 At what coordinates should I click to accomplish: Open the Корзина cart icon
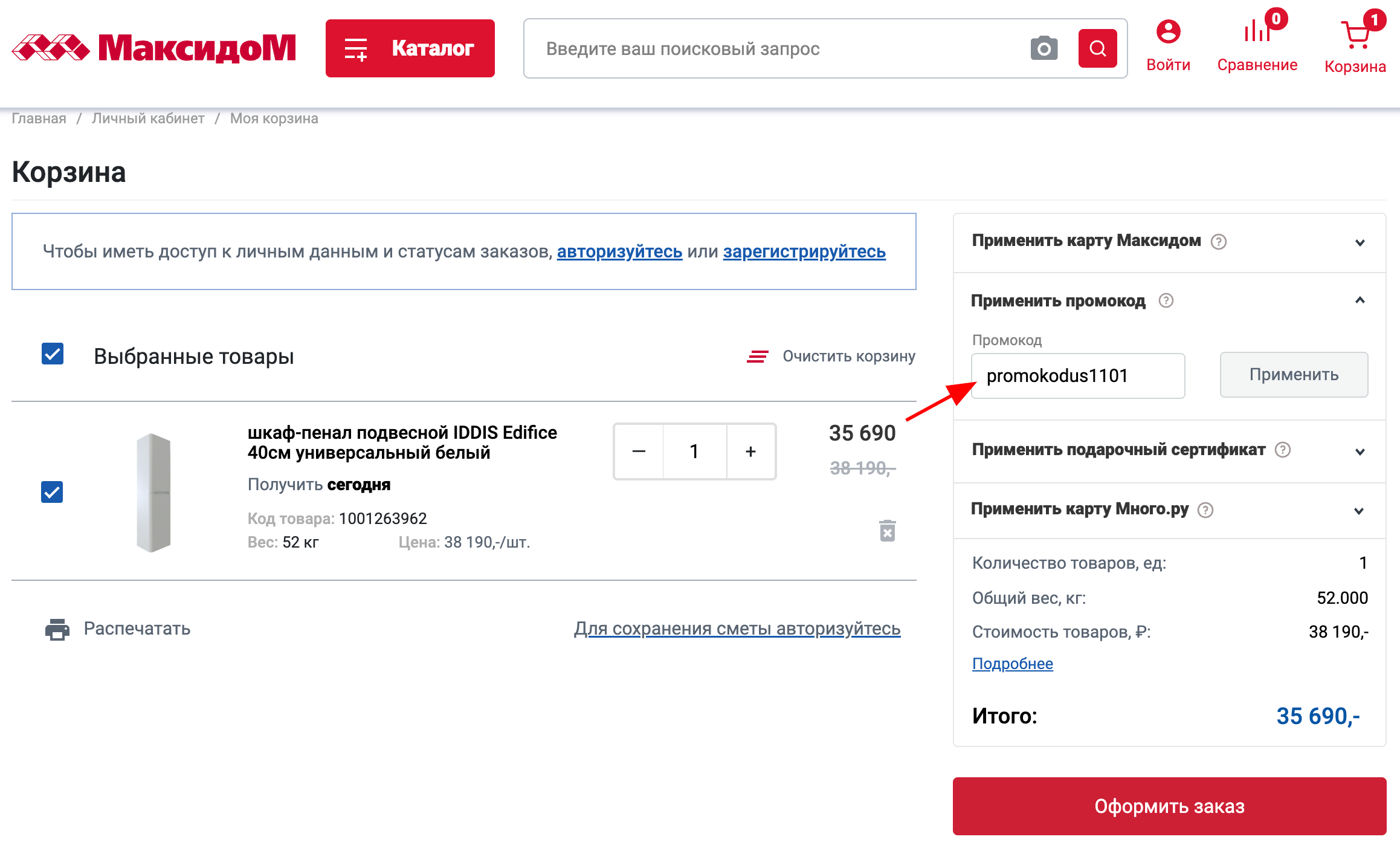[x=1355, y=33]
